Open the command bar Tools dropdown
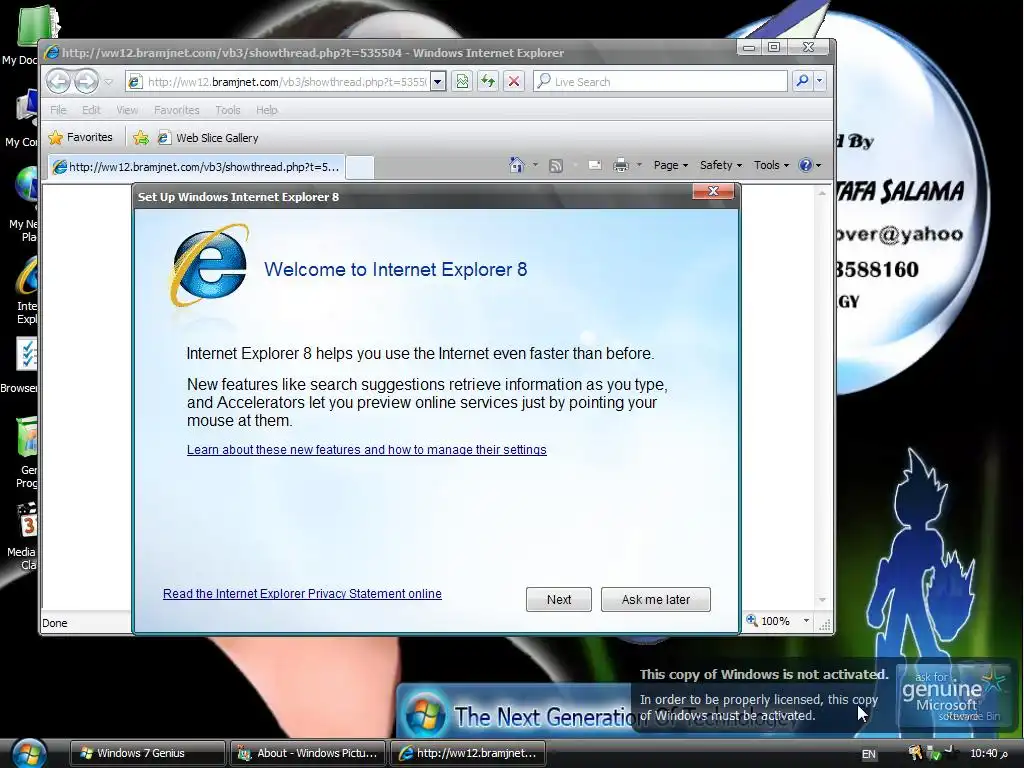1024x768 pixels. 771,165
